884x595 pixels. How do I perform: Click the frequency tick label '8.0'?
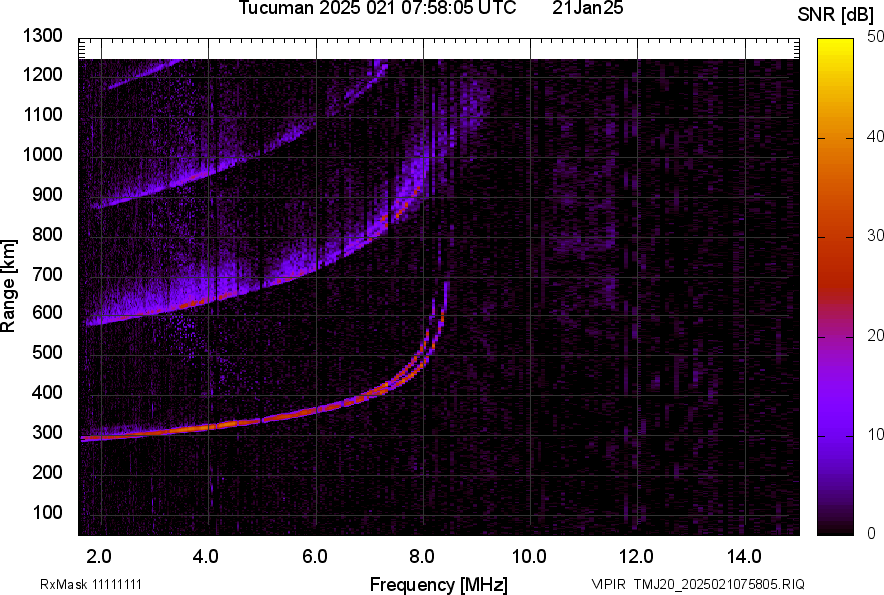tap(422, 557)
